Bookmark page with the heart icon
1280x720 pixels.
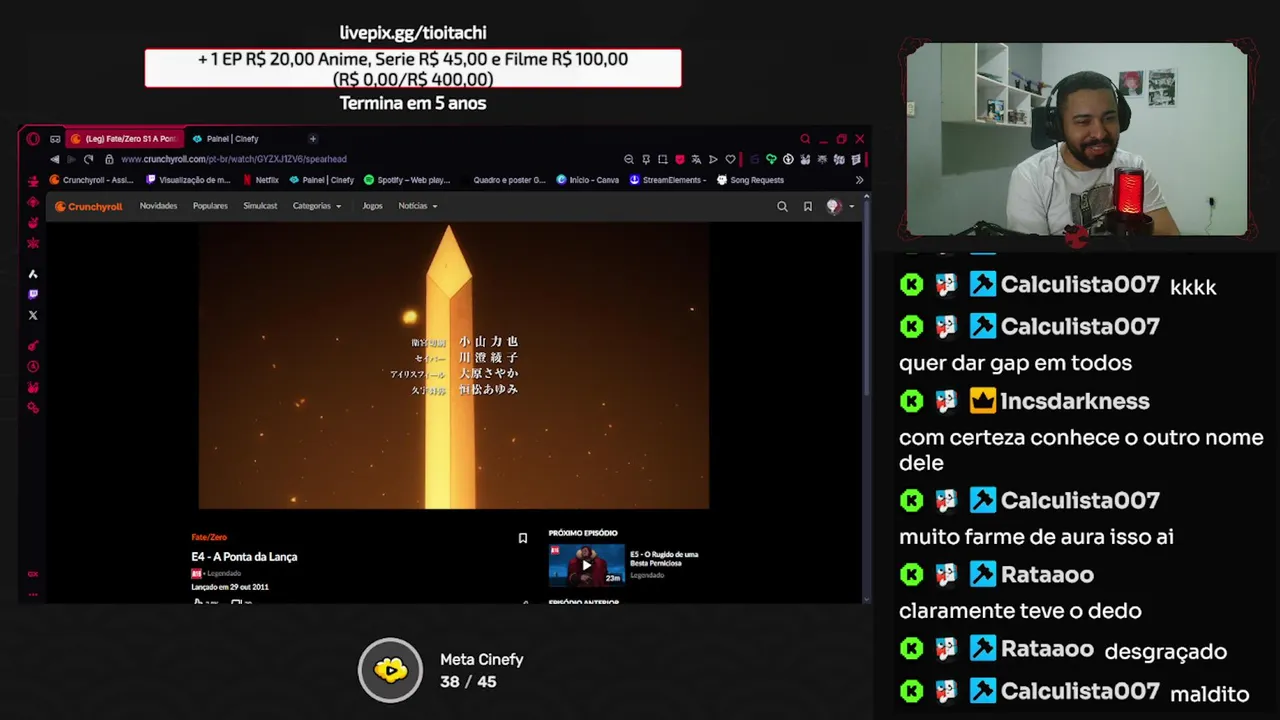[730, 159]
